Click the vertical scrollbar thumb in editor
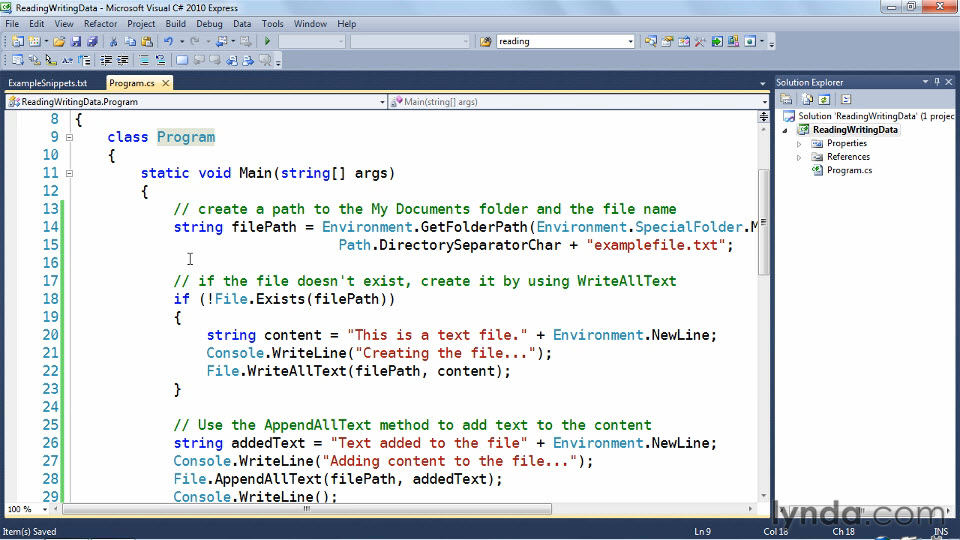The width and height of the screenshot is (960, 540). tap(763, 222)
